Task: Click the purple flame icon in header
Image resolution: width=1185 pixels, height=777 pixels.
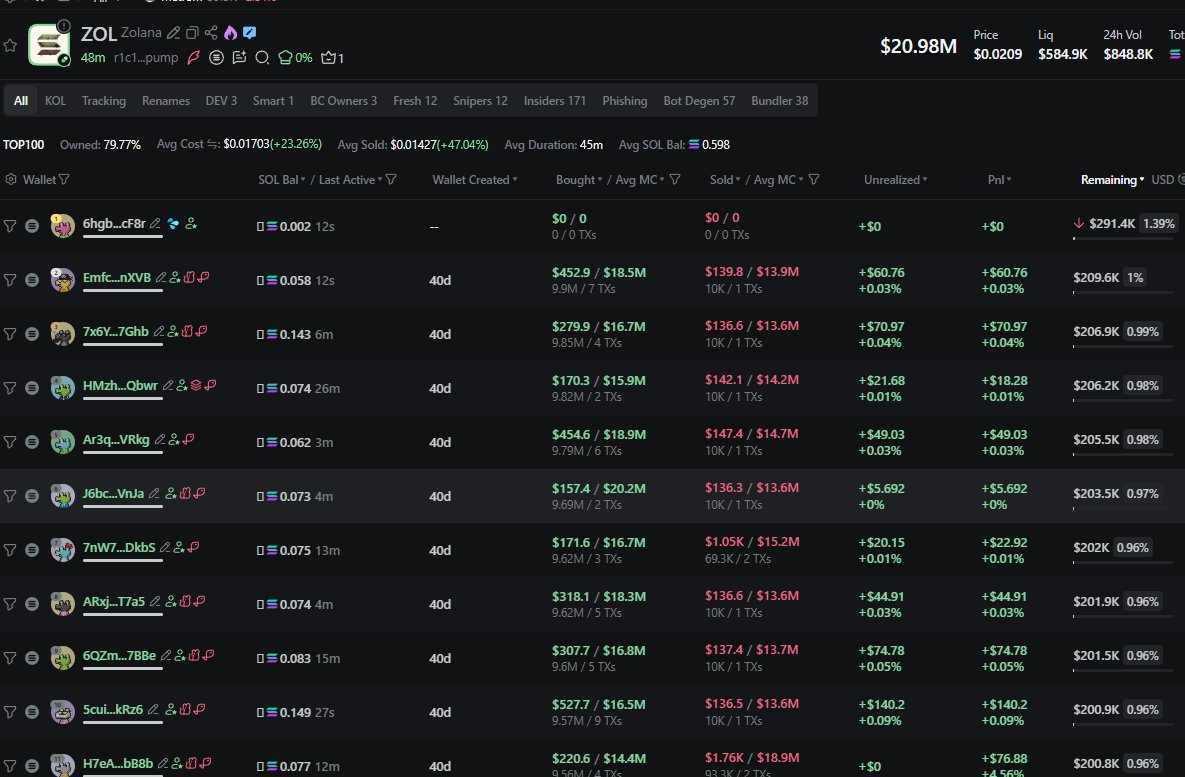Action: [230, 34]
